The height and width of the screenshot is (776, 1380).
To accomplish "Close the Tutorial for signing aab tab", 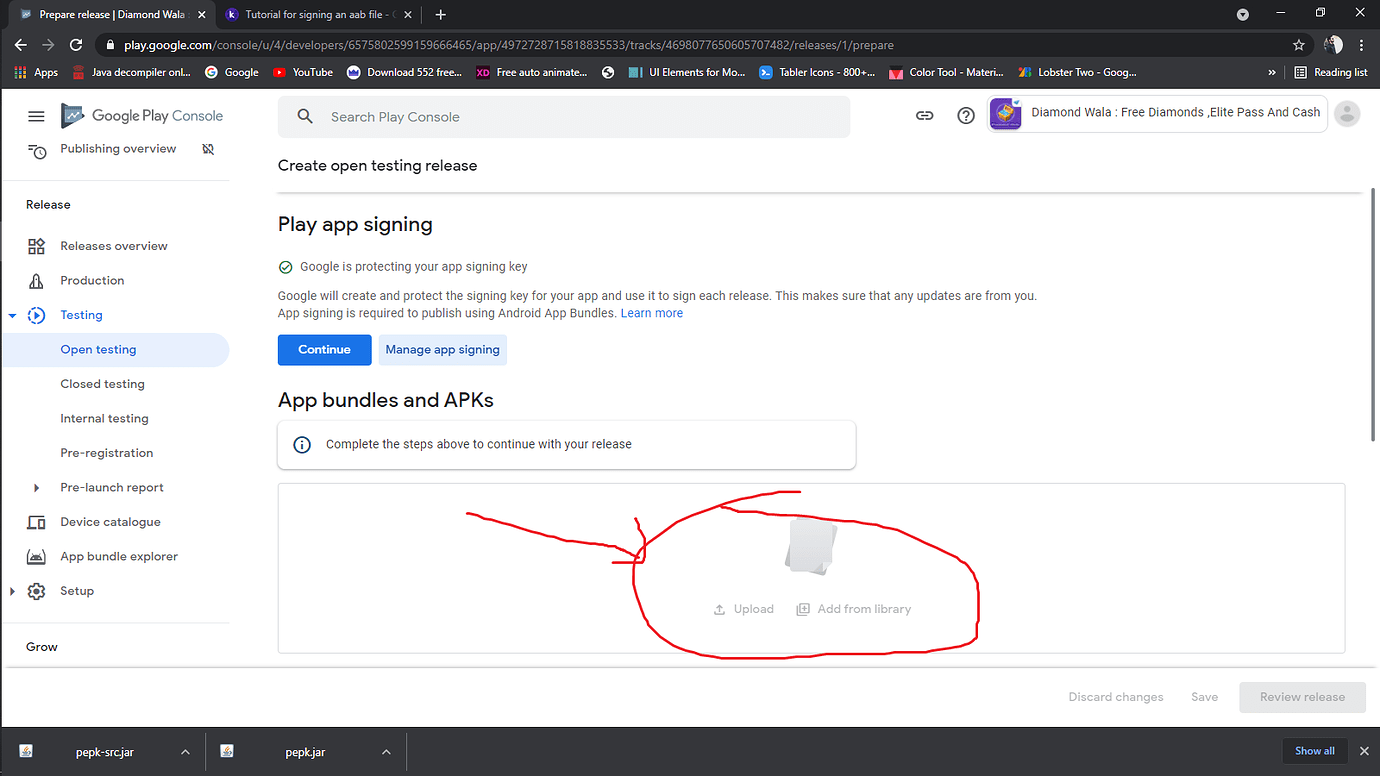I will (x=407, y=15).
